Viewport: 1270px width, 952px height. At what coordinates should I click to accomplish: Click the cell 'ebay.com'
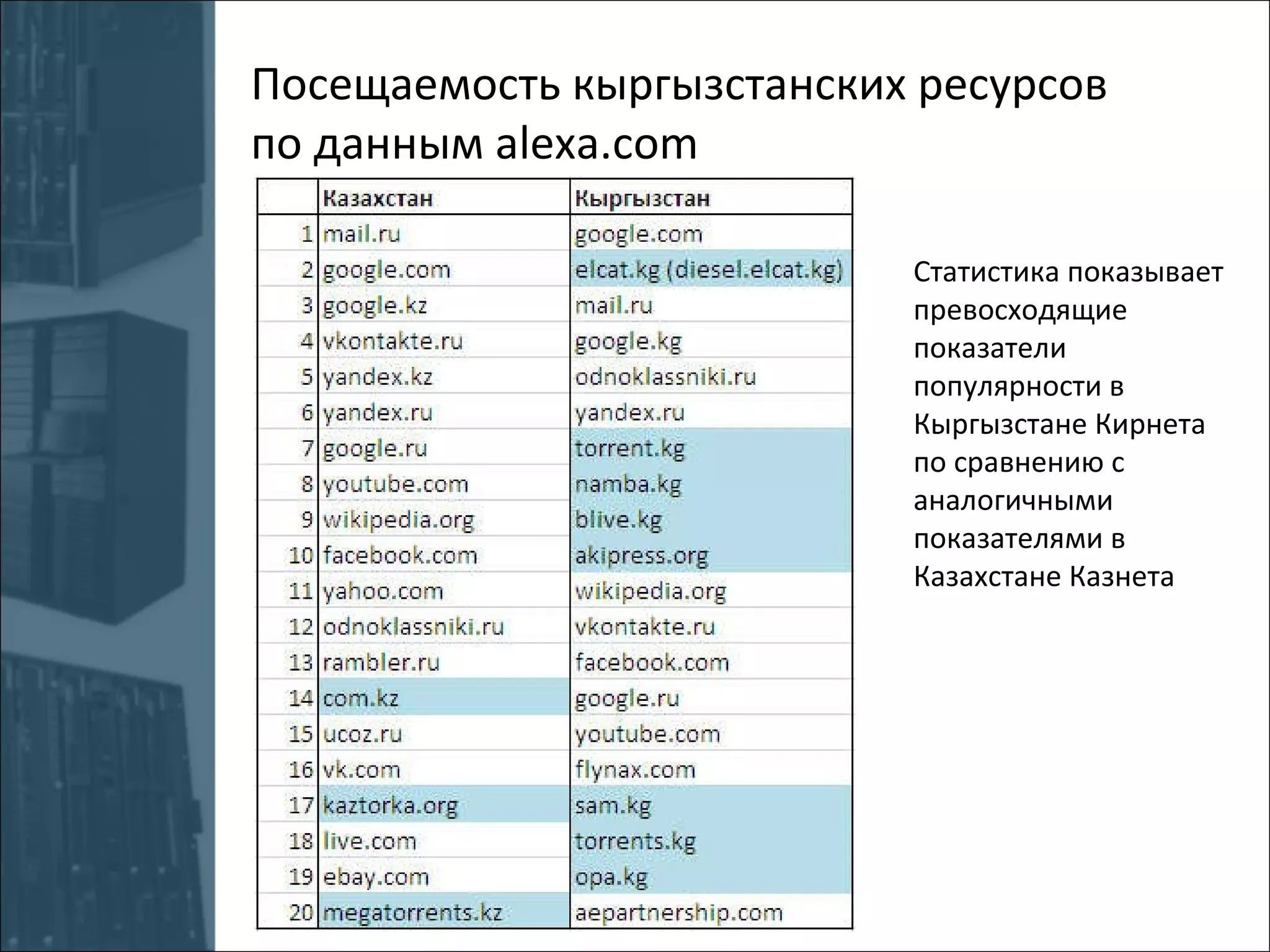(x=444, y=876)
